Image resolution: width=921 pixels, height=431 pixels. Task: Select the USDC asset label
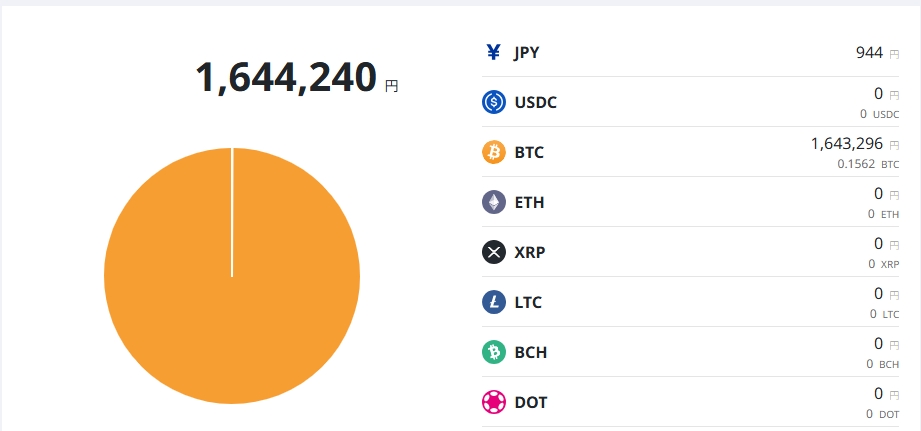click(535, 102)
